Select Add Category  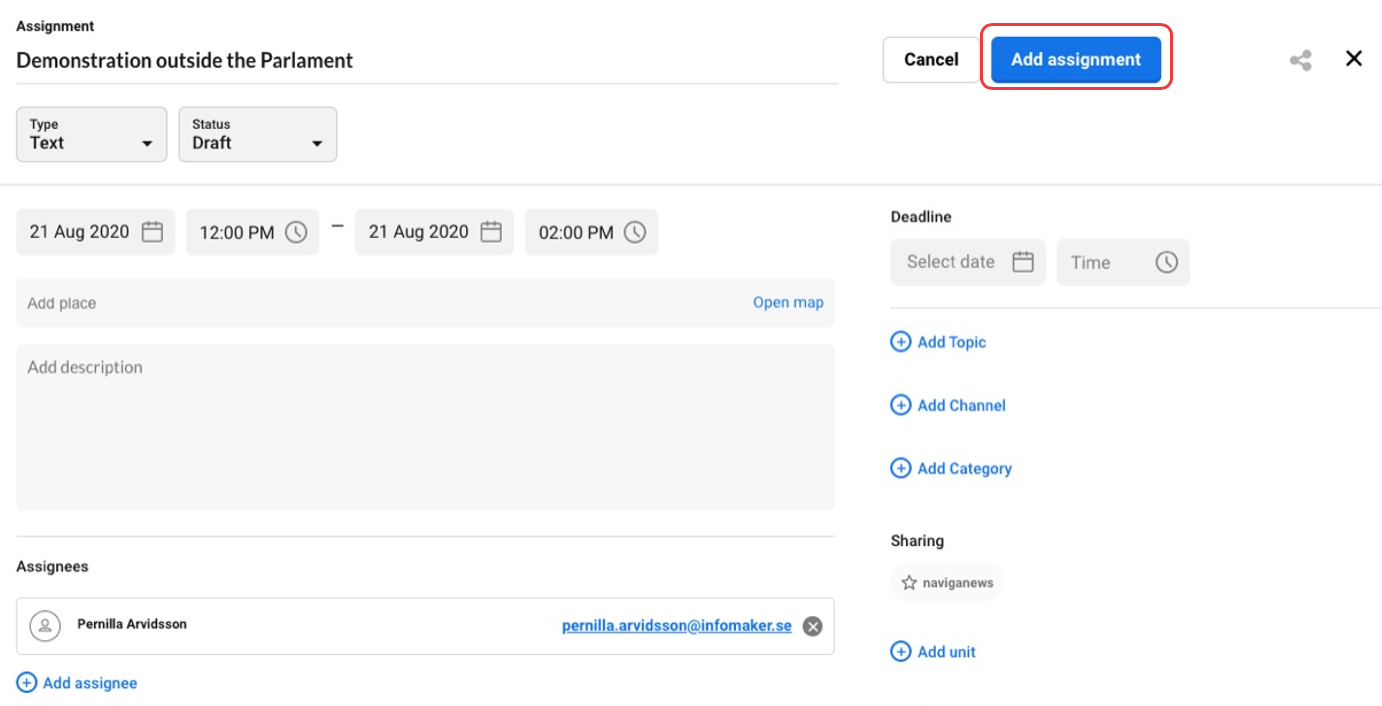951,468
